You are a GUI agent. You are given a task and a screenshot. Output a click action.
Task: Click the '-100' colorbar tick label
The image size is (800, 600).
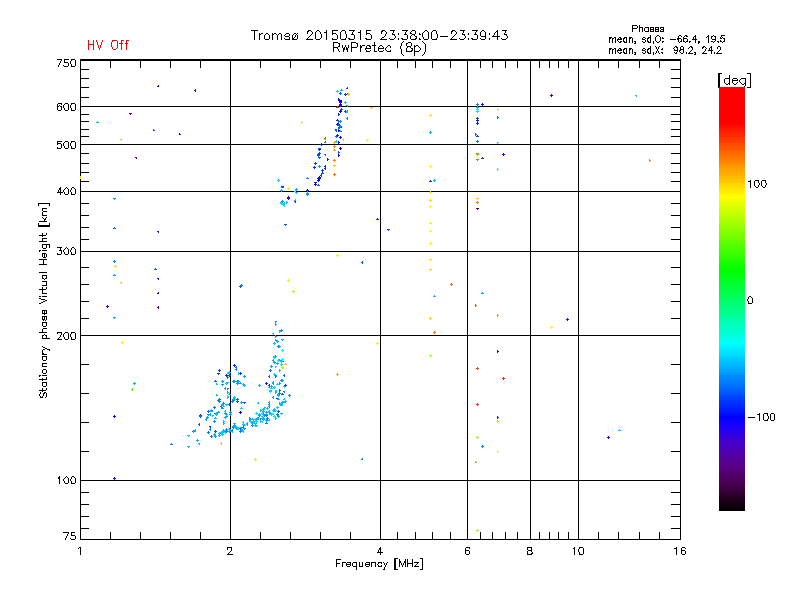click(762, 417)
